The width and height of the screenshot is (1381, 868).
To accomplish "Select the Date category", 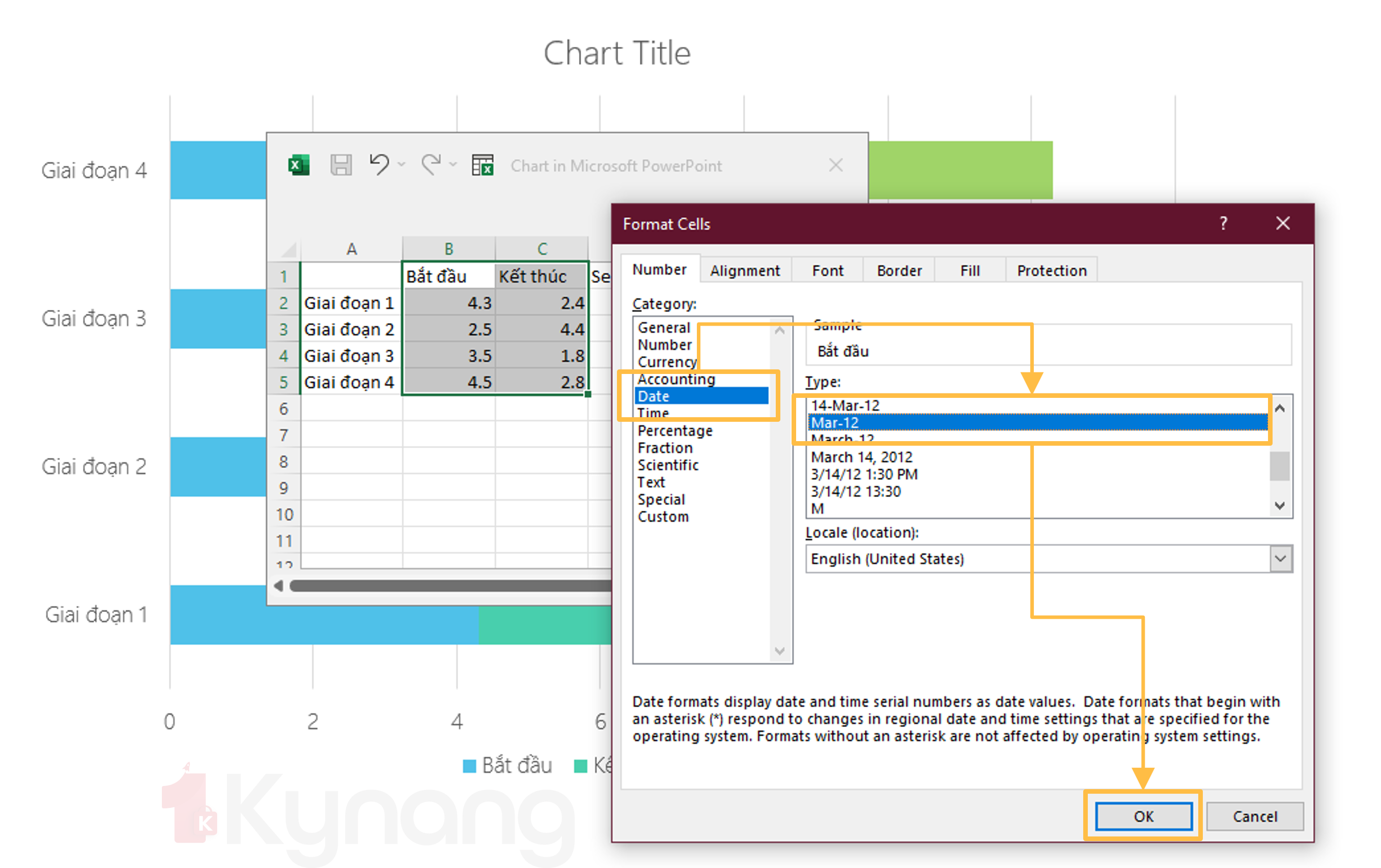I will coord(702,396).
